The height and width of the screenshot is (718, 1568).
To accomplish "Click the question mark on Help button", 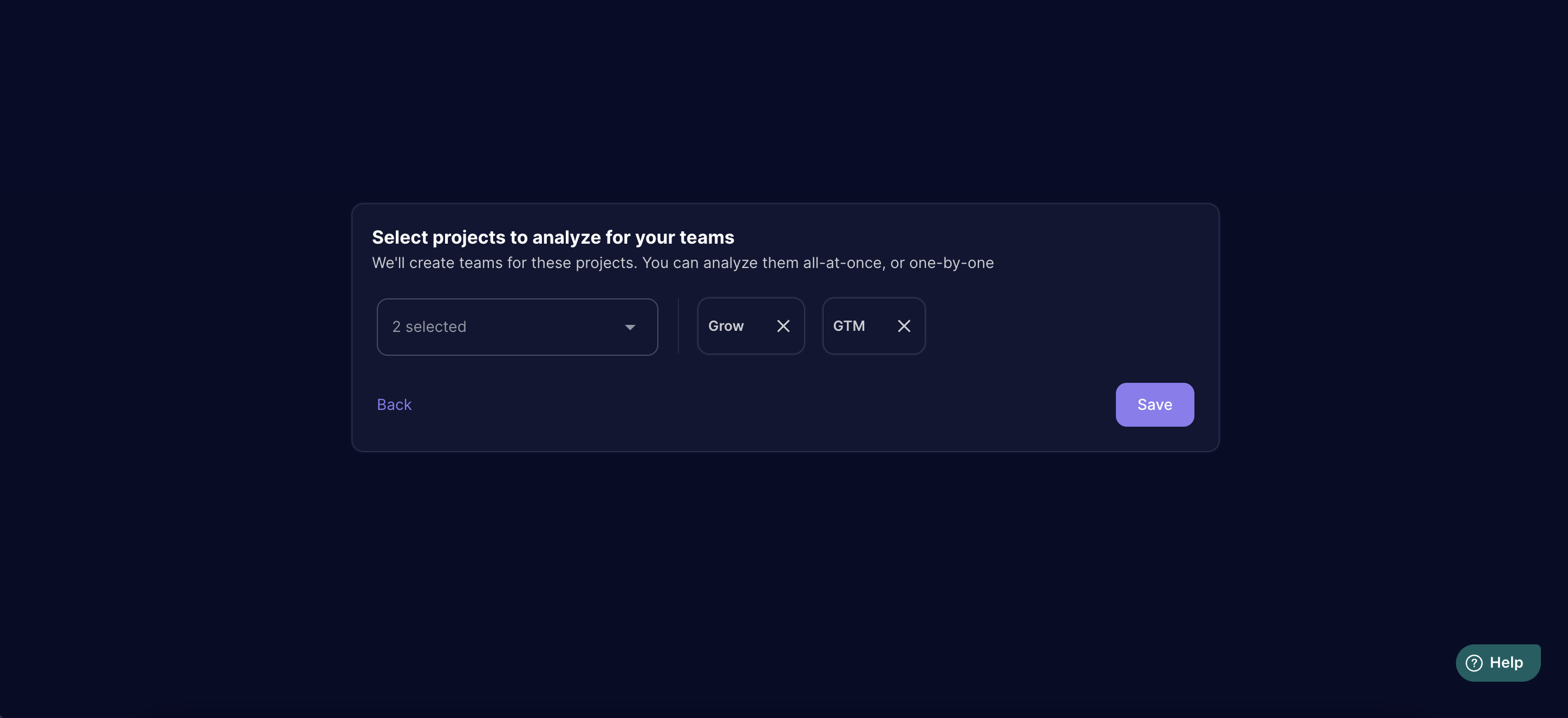I will (1473, 663).
